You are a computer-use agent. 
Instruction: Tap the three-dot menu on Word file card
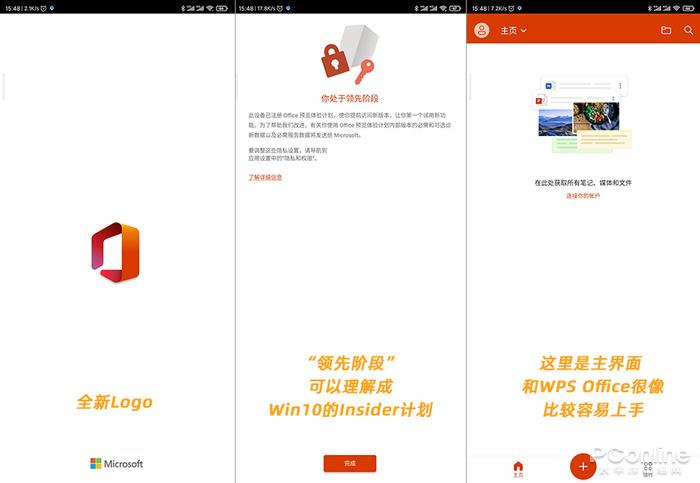pos(620,86)
